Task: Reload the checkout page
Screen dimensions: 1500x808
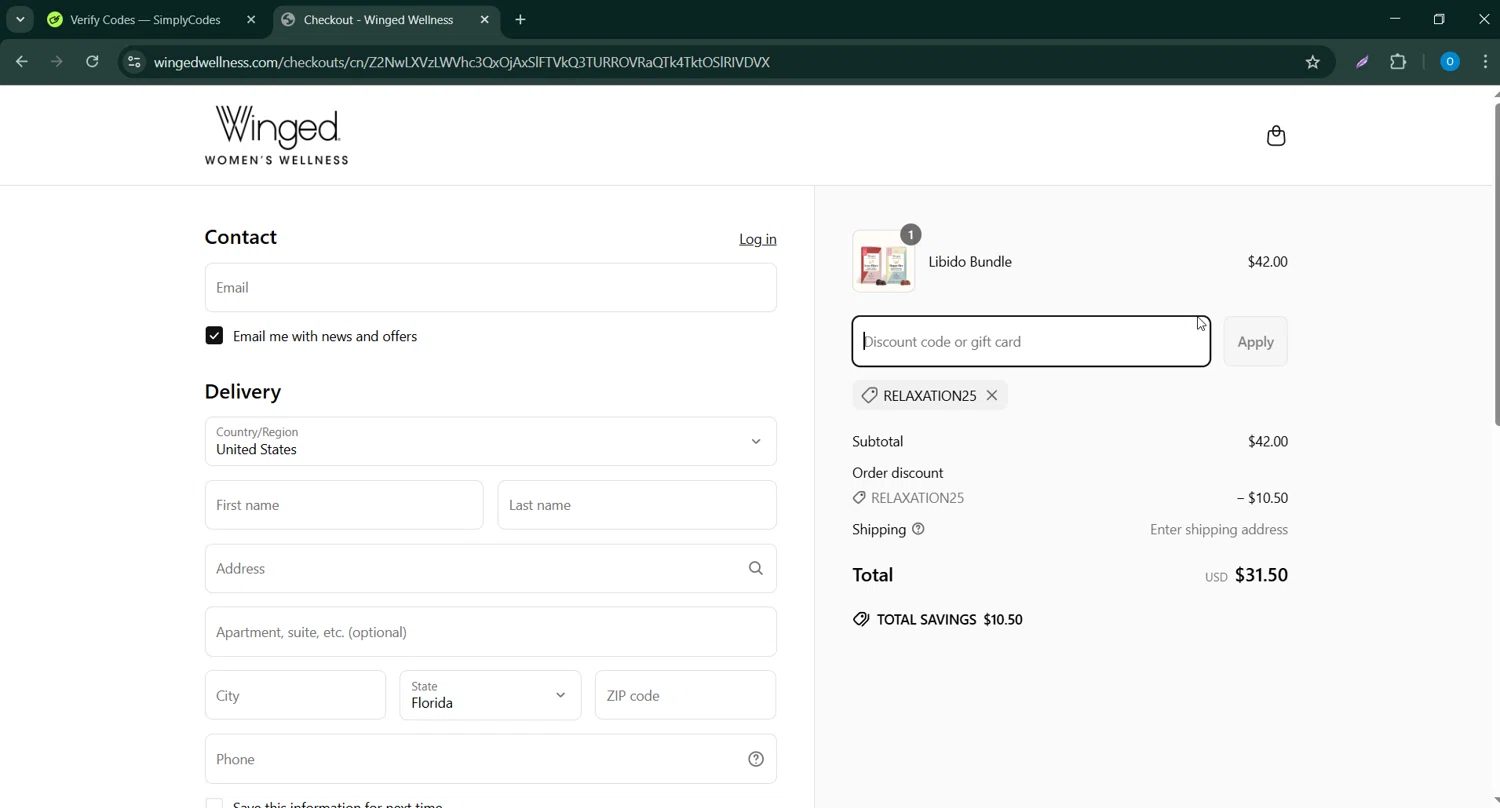Action: tap(92, 62)
